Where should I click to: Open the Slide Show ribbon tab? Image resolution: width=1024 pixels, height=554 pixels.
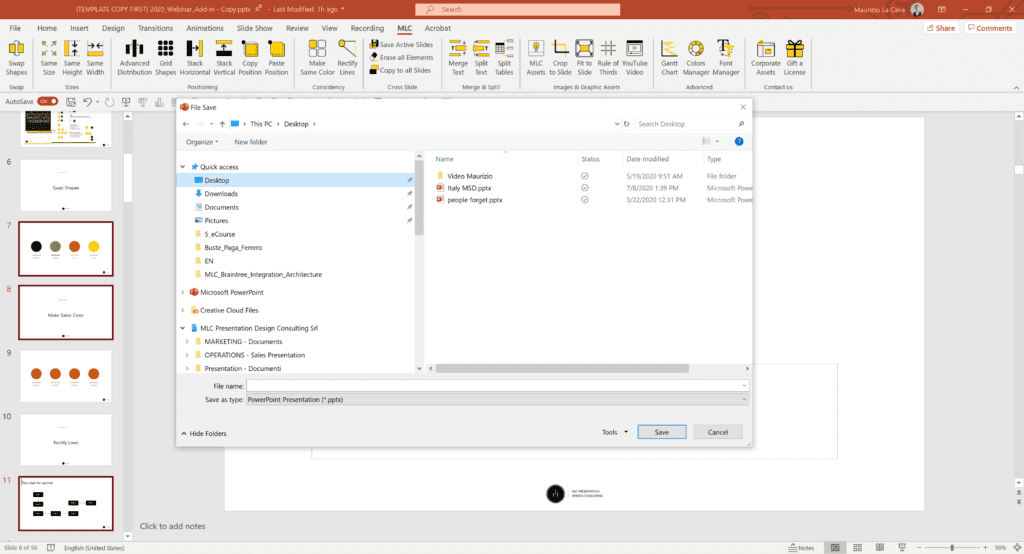pyautogui.click(x=256, y=28)
